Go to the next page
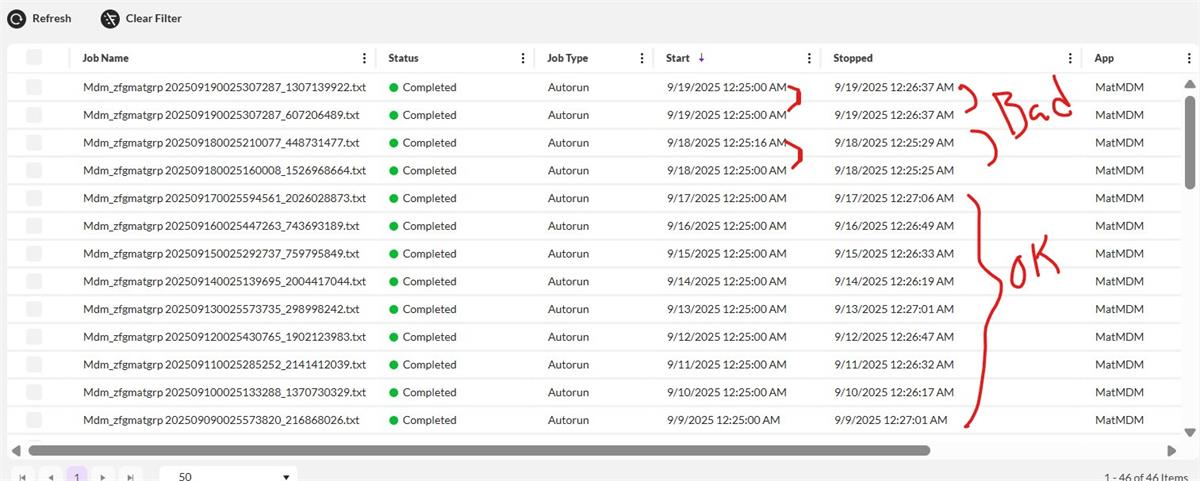 click(x=103, y=477)
